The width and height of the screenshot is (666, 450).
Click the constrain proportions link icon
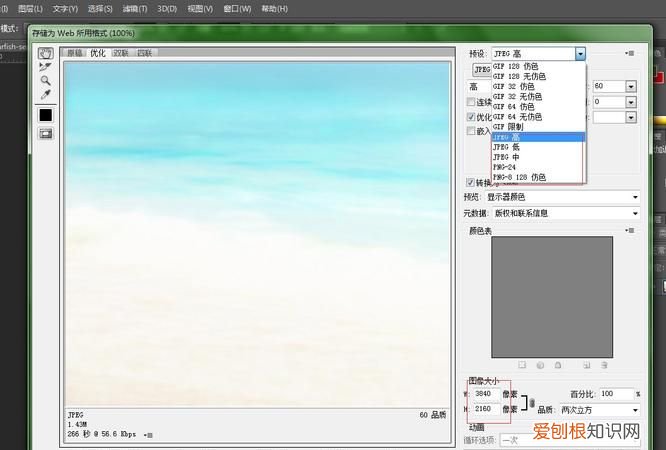tap(531, 401)
